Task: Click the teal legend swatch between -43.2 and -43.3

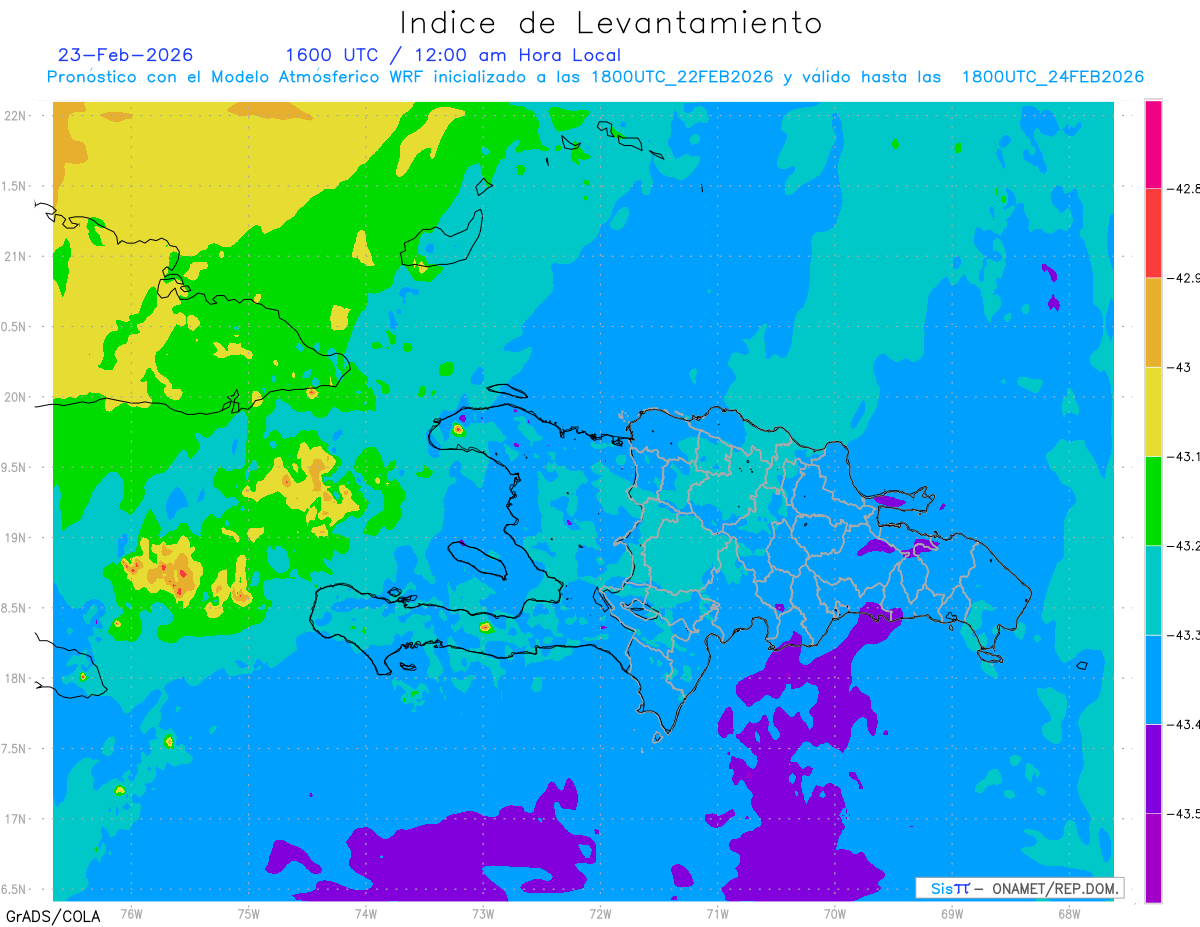Action: [1153, 590]
